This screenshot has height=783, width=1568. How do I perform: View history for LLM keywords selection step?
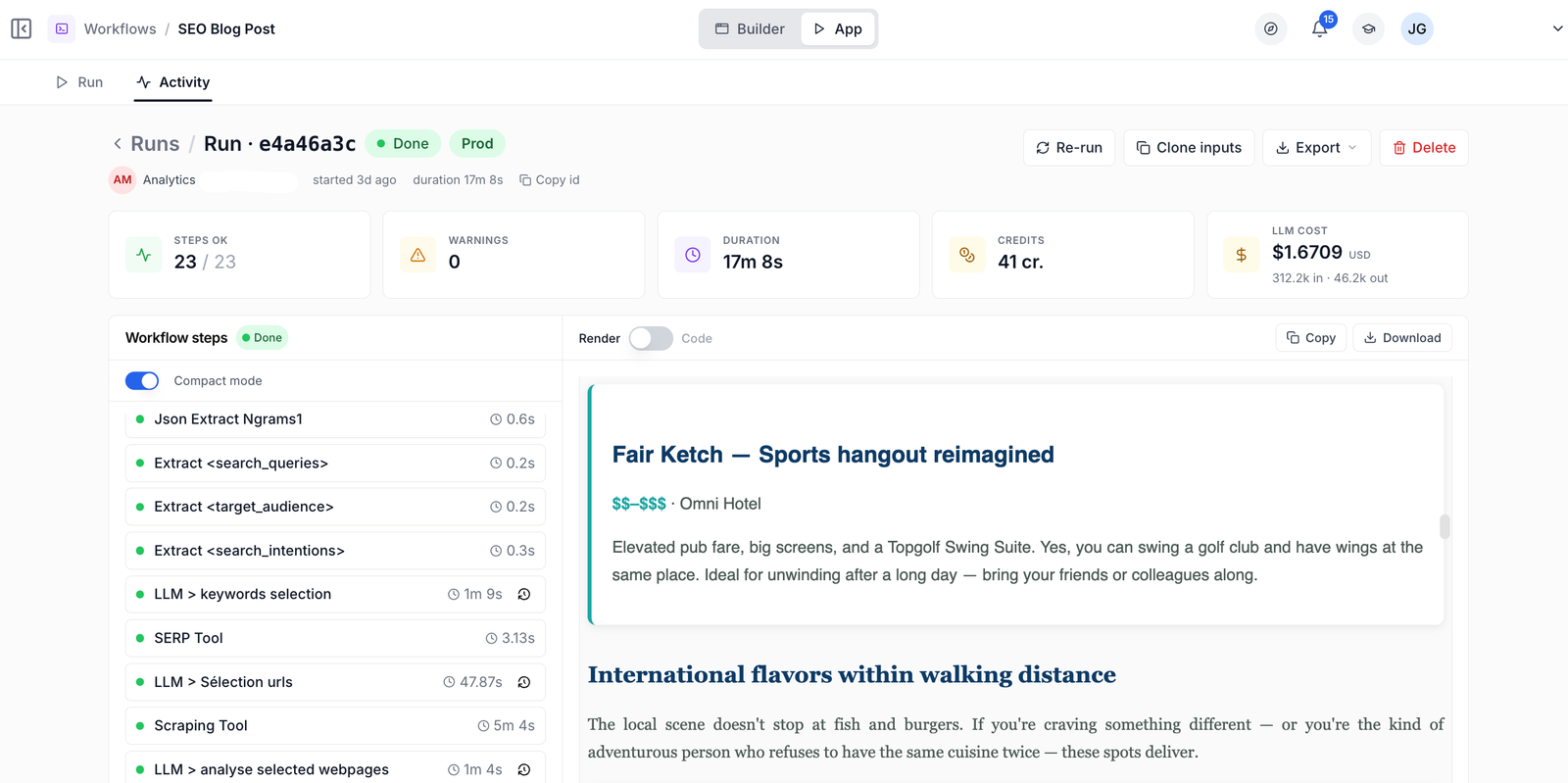point(524,595)
